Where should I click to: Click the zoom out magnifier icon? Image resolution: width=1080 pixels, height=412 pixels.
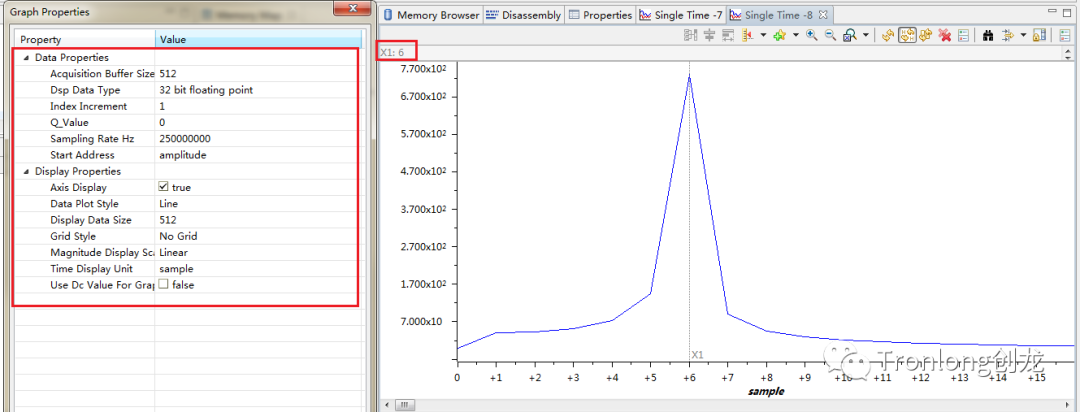pyautogui.click(x=829, y=35)
